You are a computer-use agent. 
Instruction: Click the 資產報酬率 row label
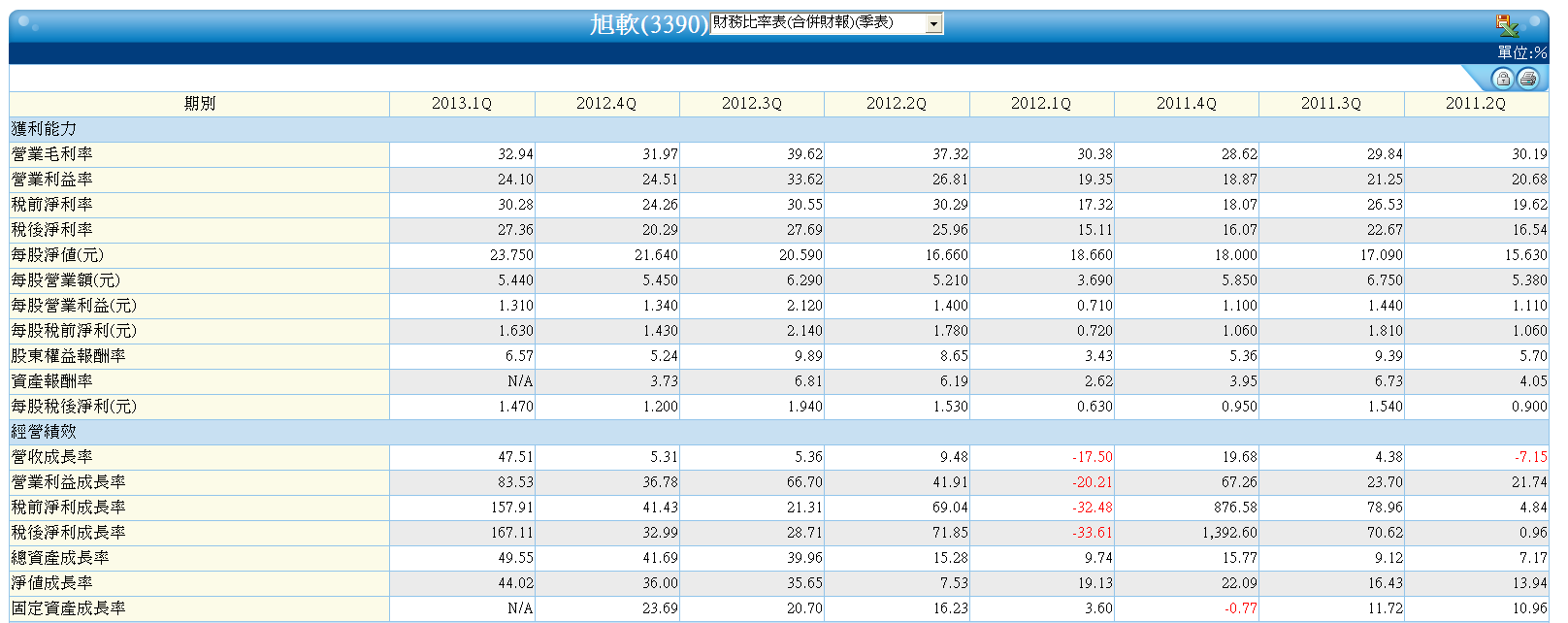click(52, 381)
